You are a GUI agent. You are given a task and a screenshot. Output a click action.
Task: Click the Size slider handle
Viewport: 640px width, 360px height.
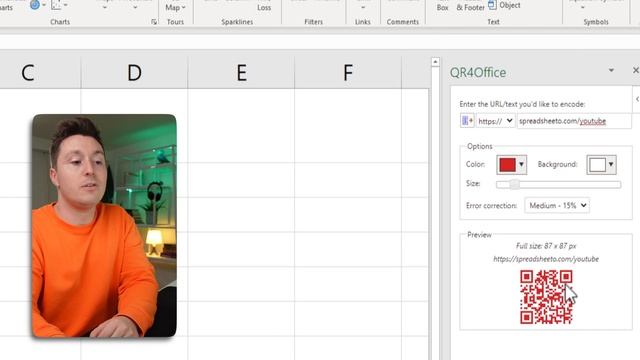coord(515,184)
